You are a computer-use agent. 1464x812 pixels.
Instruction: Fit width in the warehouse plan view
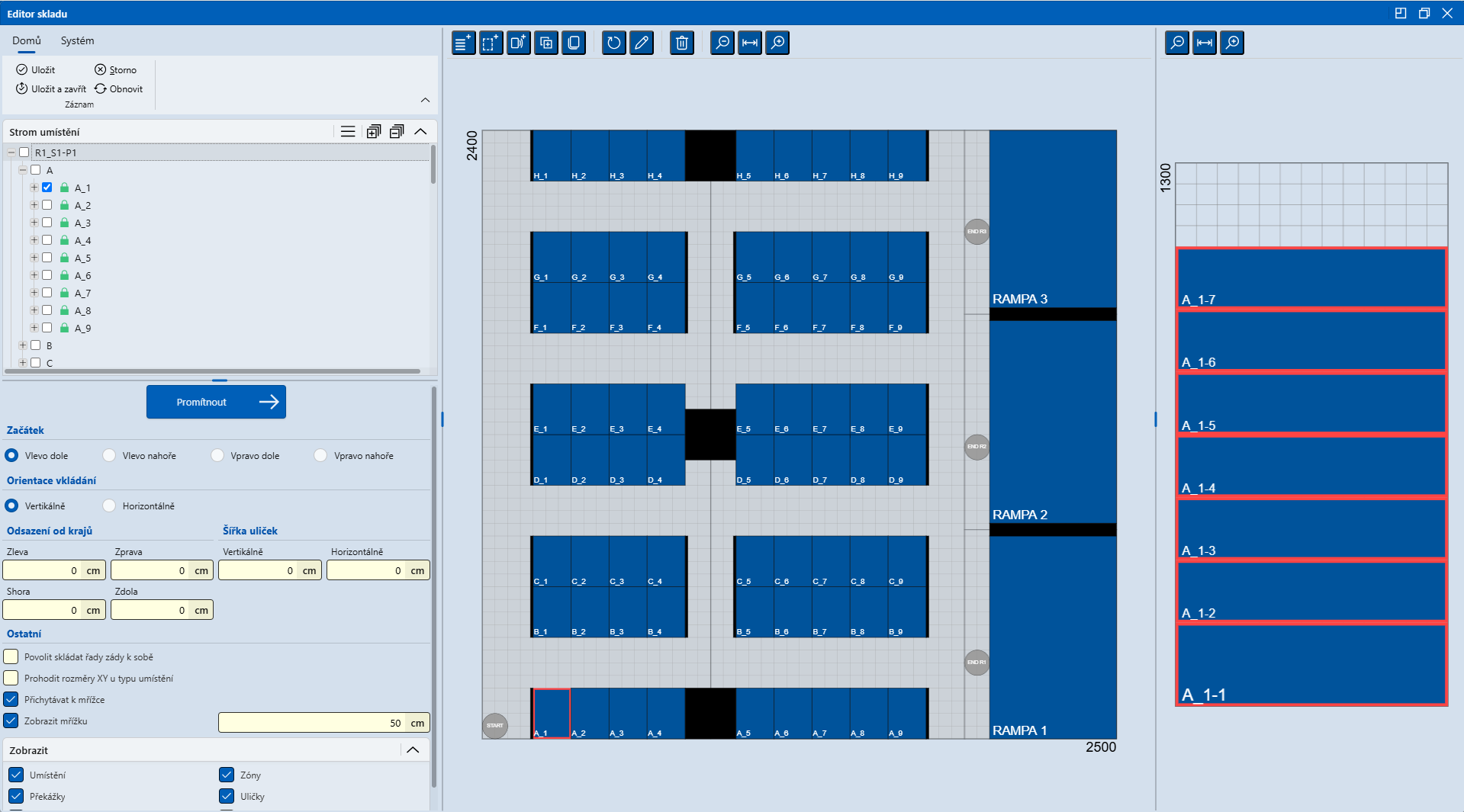click(750, 43)
